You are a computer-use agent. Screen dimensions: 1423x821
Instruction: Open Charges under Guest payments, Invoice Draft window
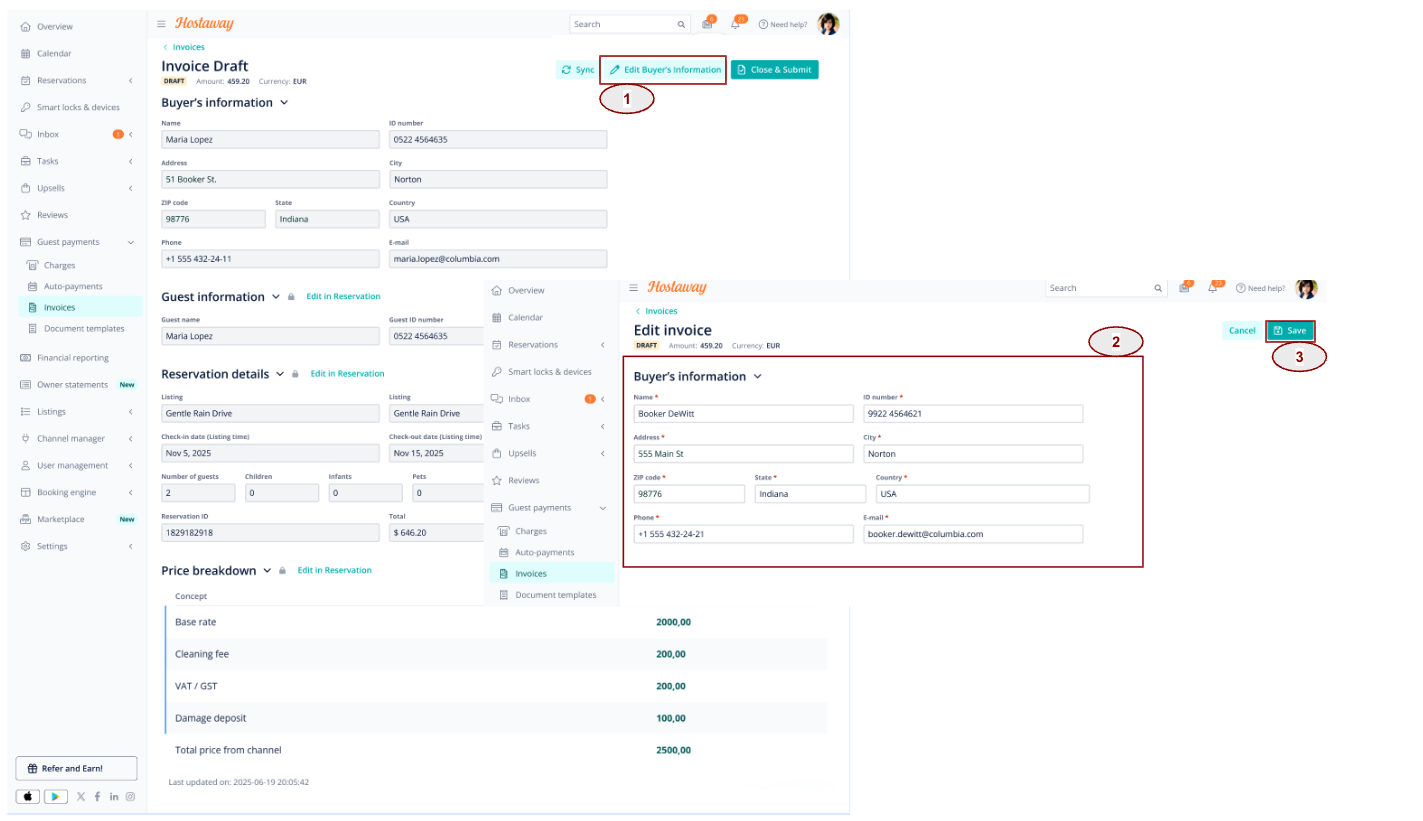(59, 265)
